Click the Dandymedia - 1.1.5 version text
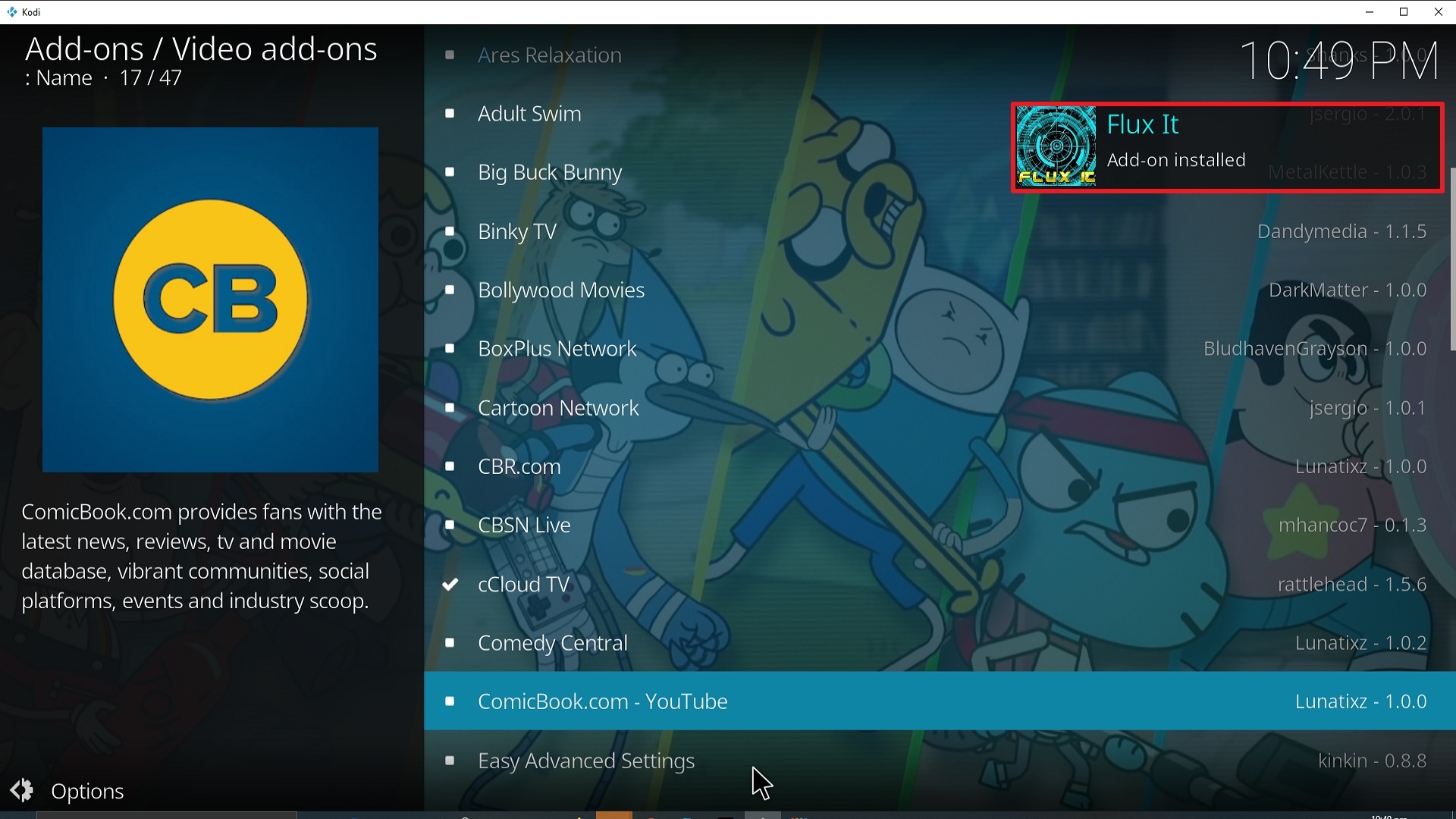 (1342, 231)
